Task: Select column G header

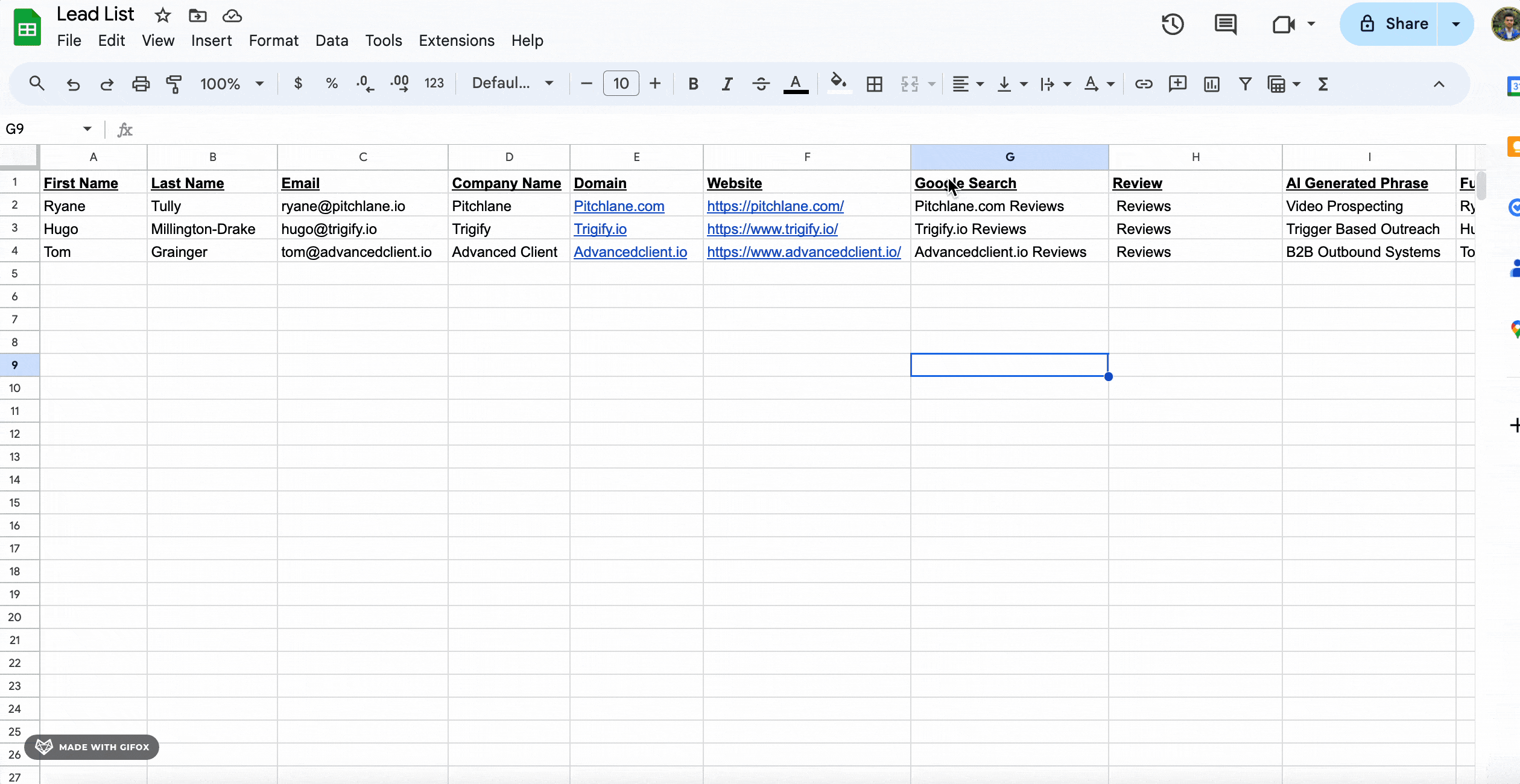Action: pos(1010,157)
